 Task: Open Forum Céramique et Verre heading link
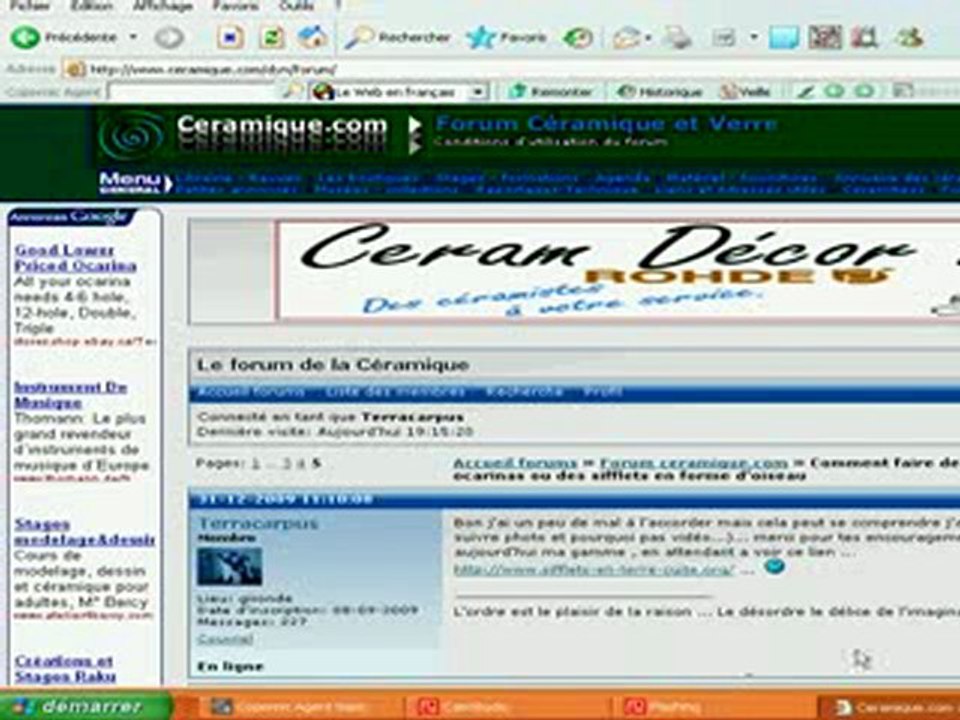[606, 124]
